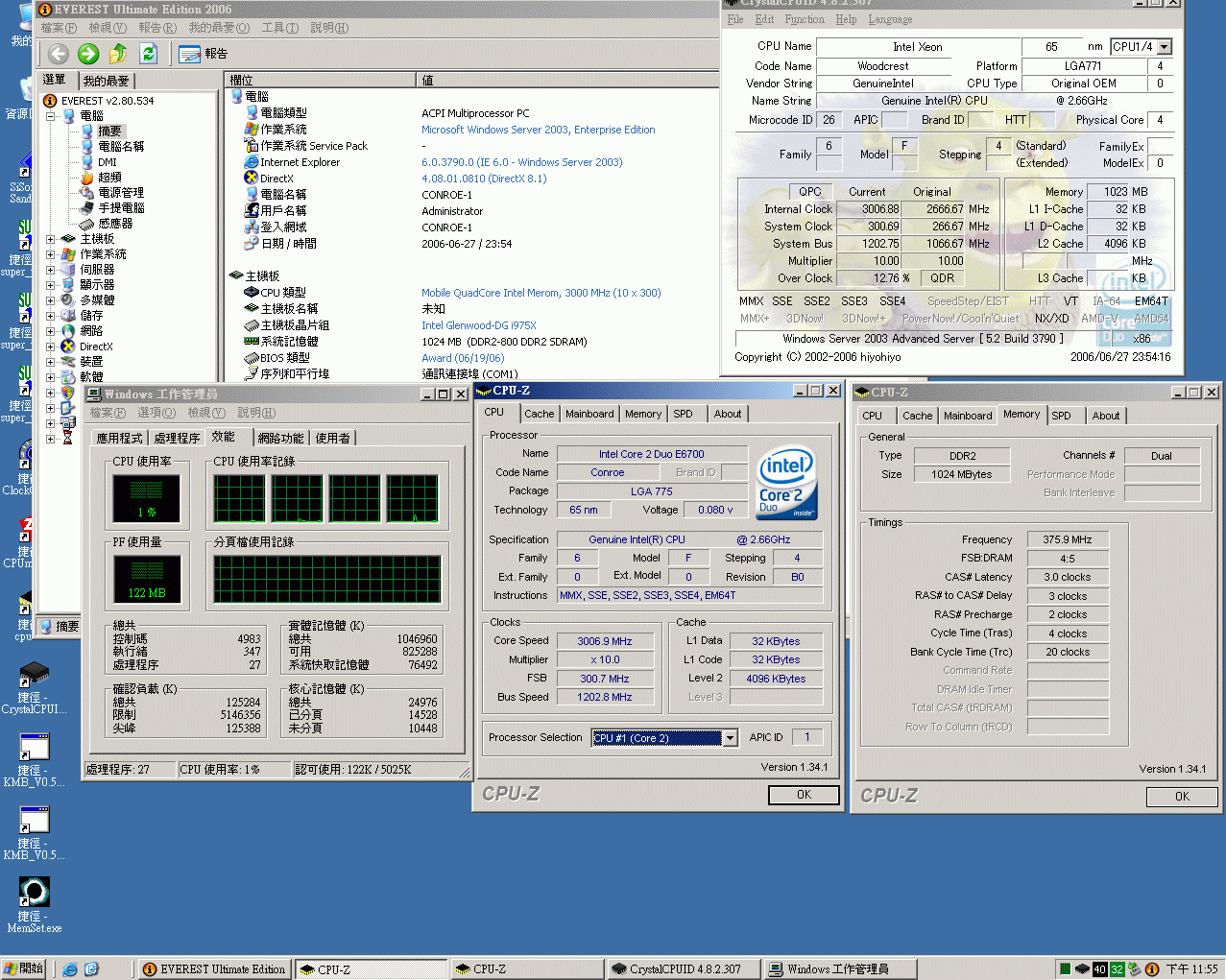Open the 感應器 sensor node in EVEREST
The image size is (1226, 980).
tap(115, 224)
